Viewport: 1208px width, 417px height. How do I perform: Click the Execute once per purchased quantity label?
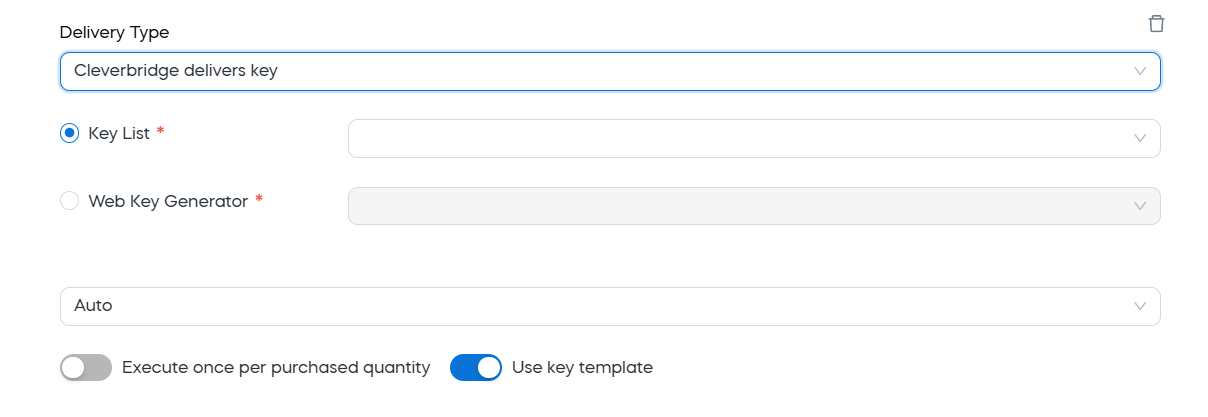276,368
